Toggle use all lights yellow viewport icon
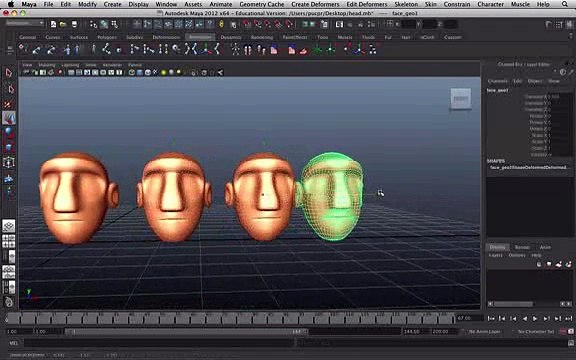 point(163,72)
